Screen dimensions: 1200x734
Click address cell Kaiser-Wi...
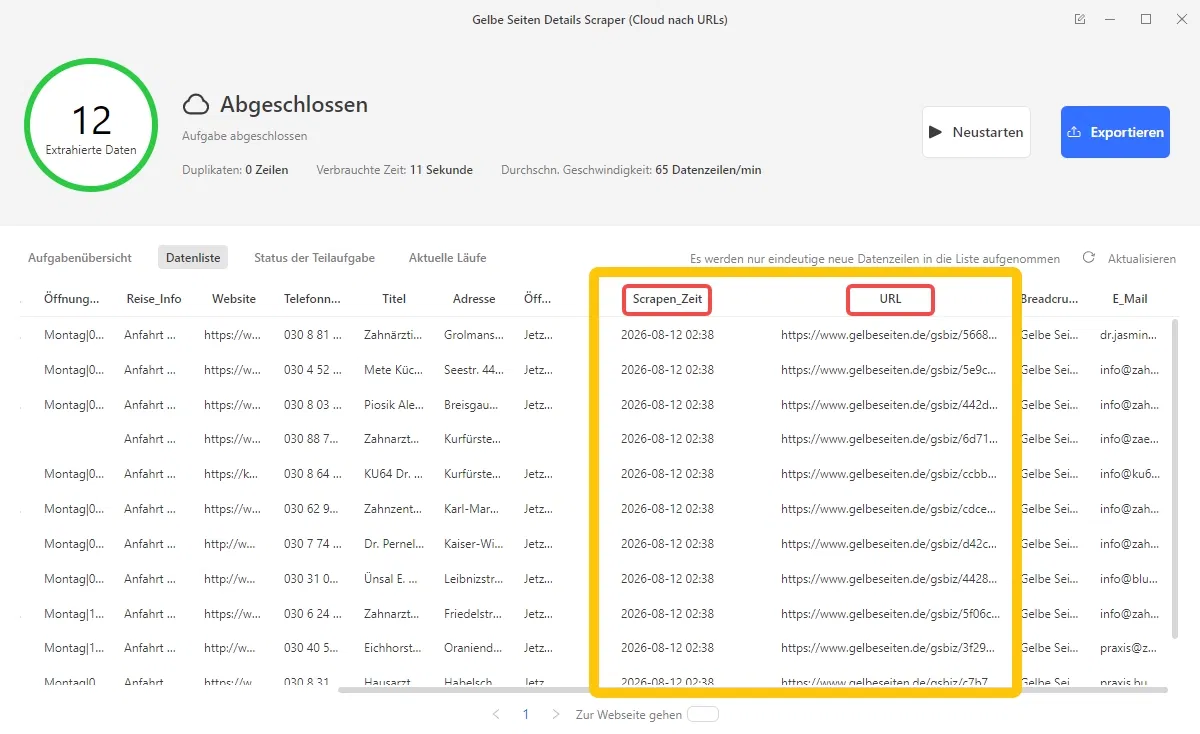pyautogui.click(x=473, y=544)
